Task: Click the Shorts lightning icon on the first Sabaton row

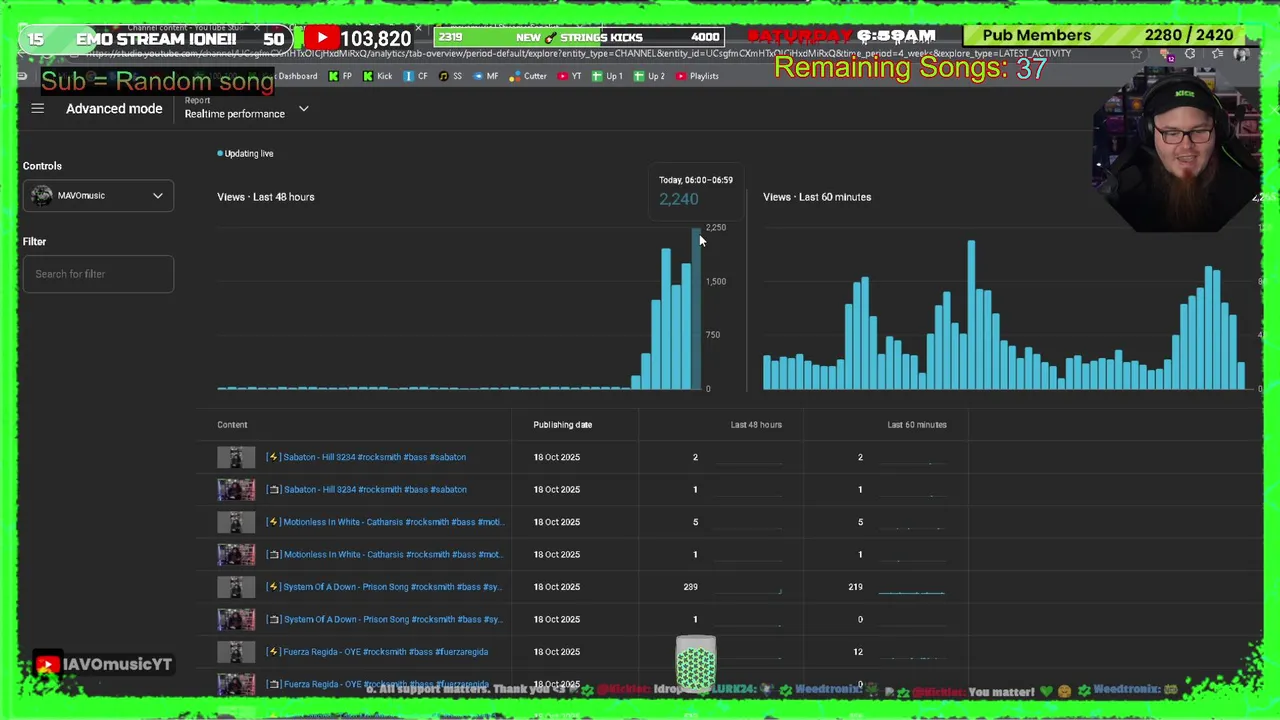Action: point(273,457)
